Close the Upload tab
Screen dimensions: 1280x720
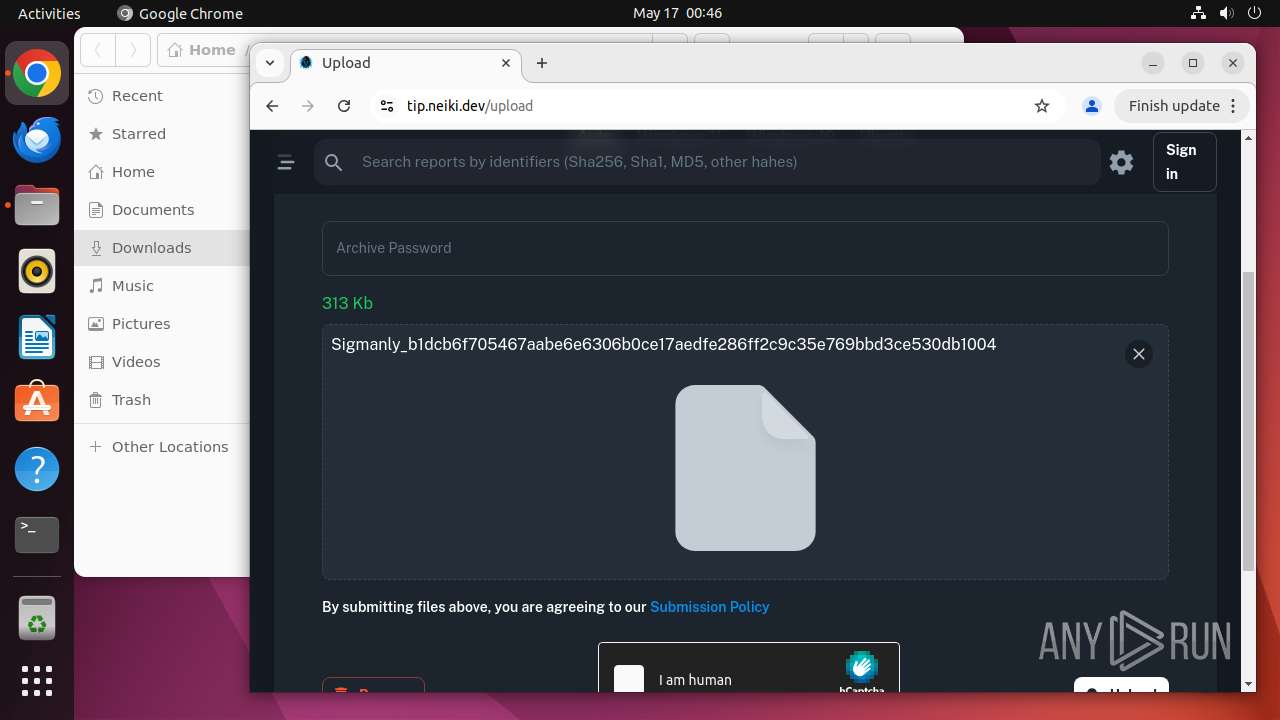tap(506, 63)
